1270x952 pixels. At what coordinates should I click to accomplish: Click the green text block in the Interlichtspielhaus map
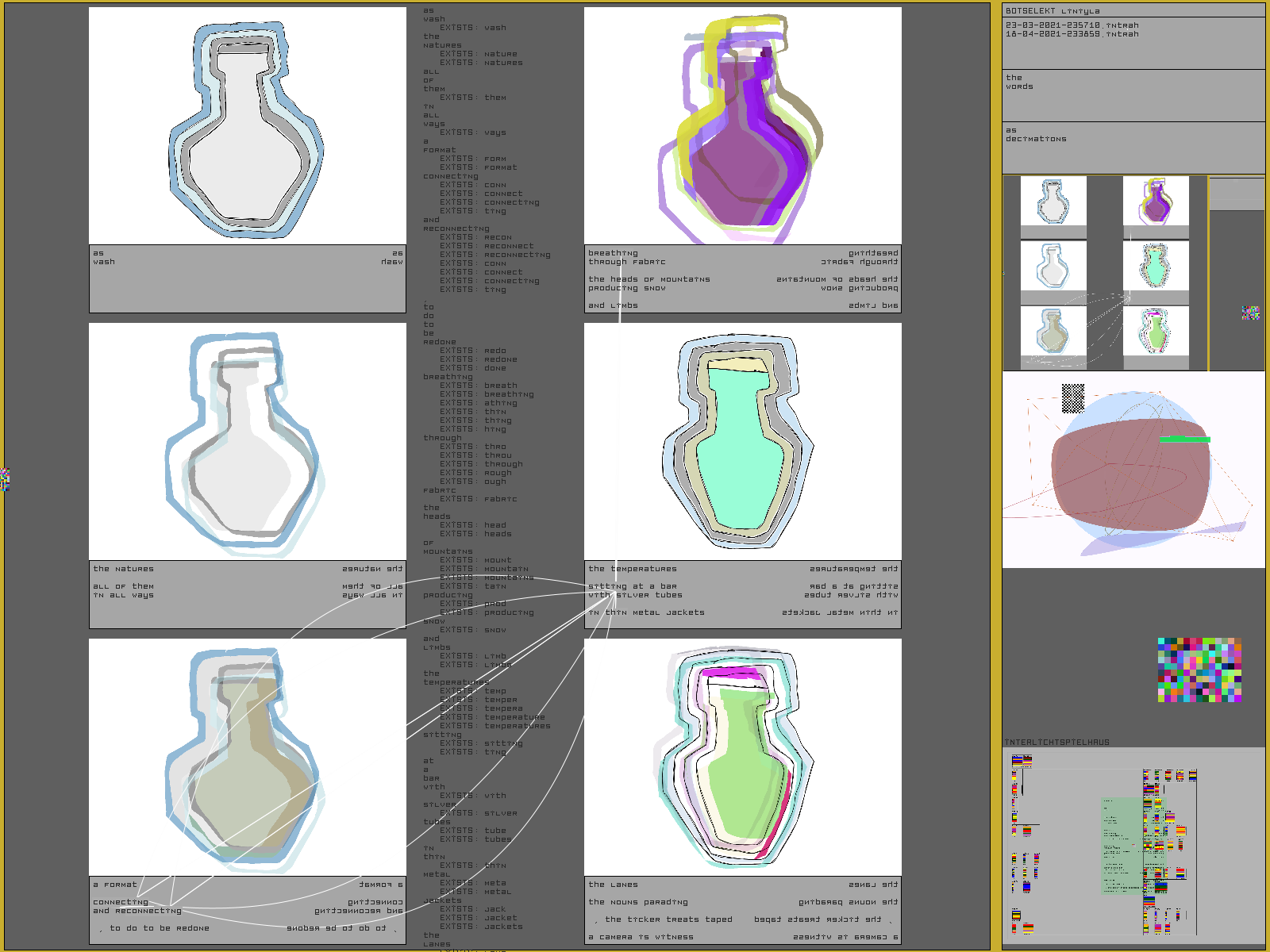1121,846
